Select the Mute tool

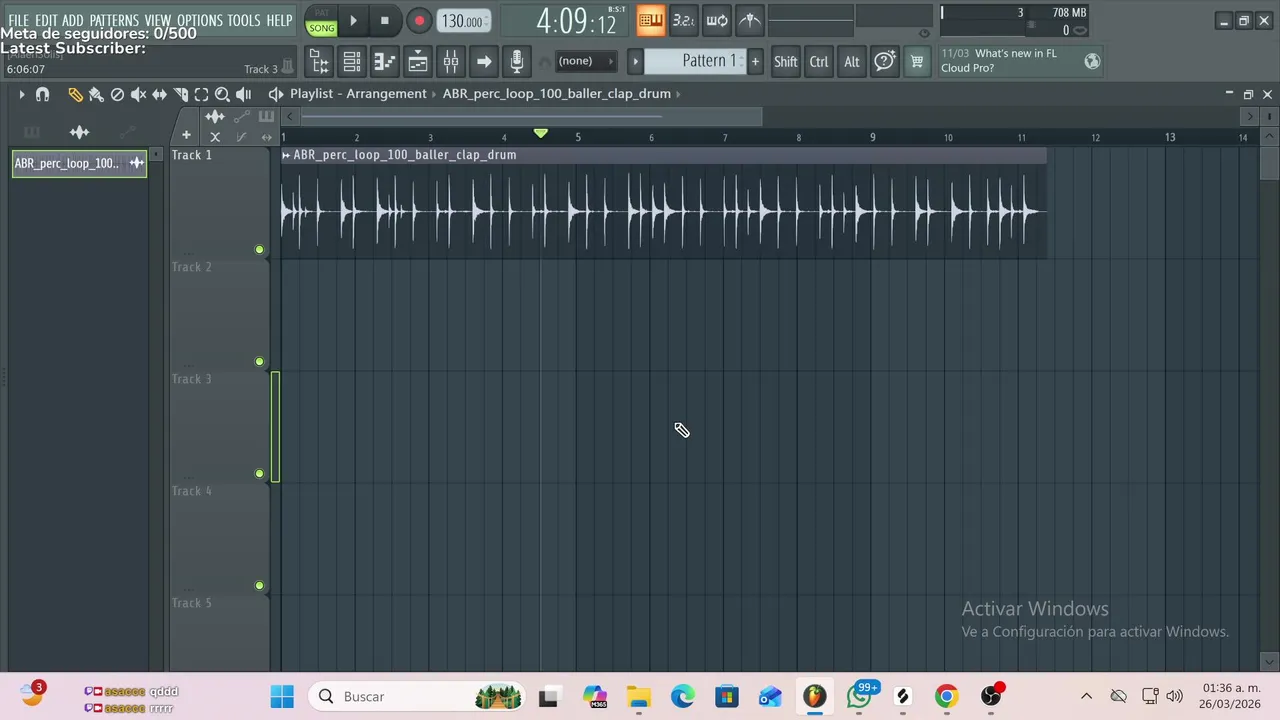(138, 94)
